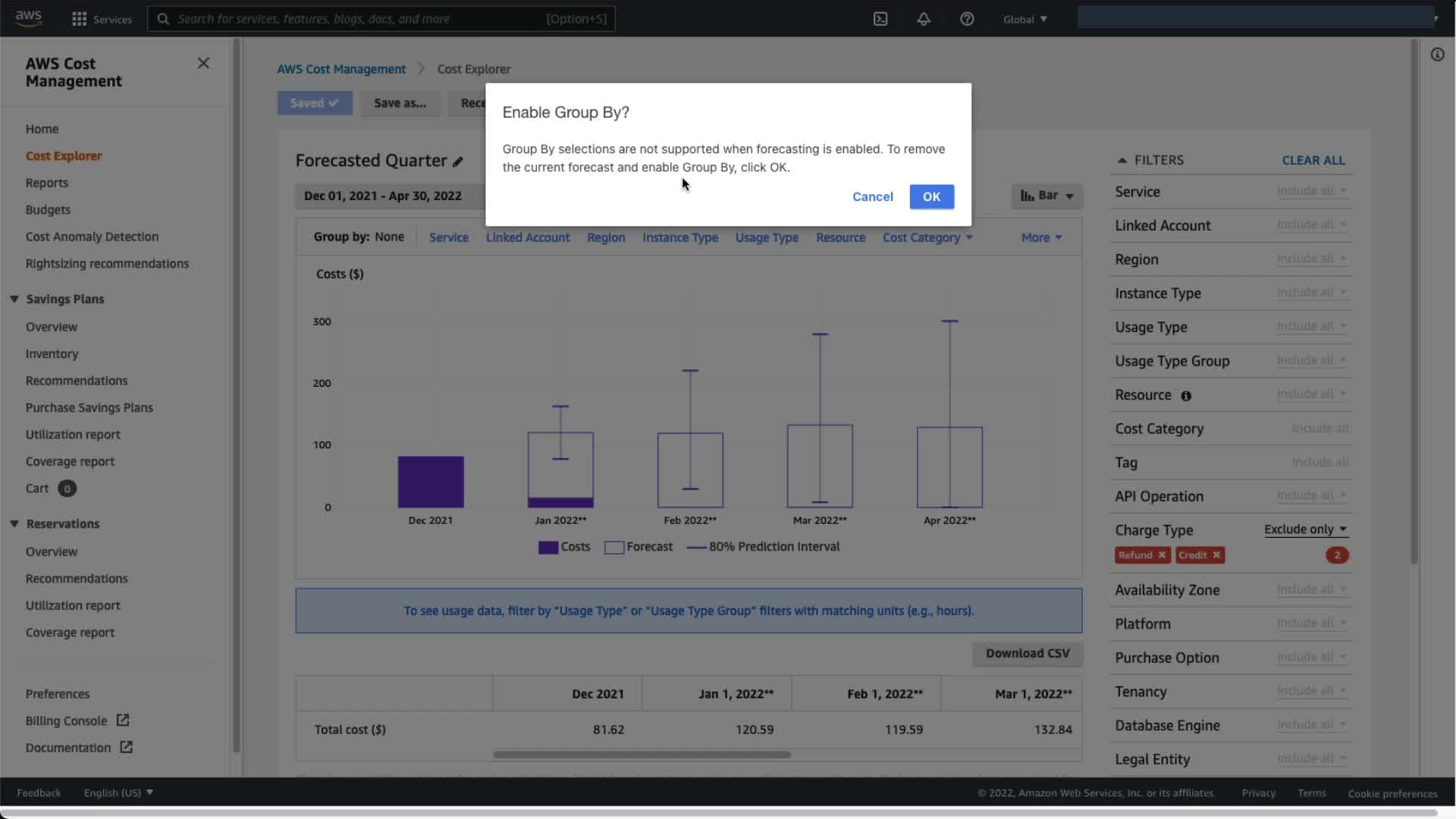The image size is (1456, 819).
Task: Toggle the Costs legend swatch
Action: click(548, 548)
